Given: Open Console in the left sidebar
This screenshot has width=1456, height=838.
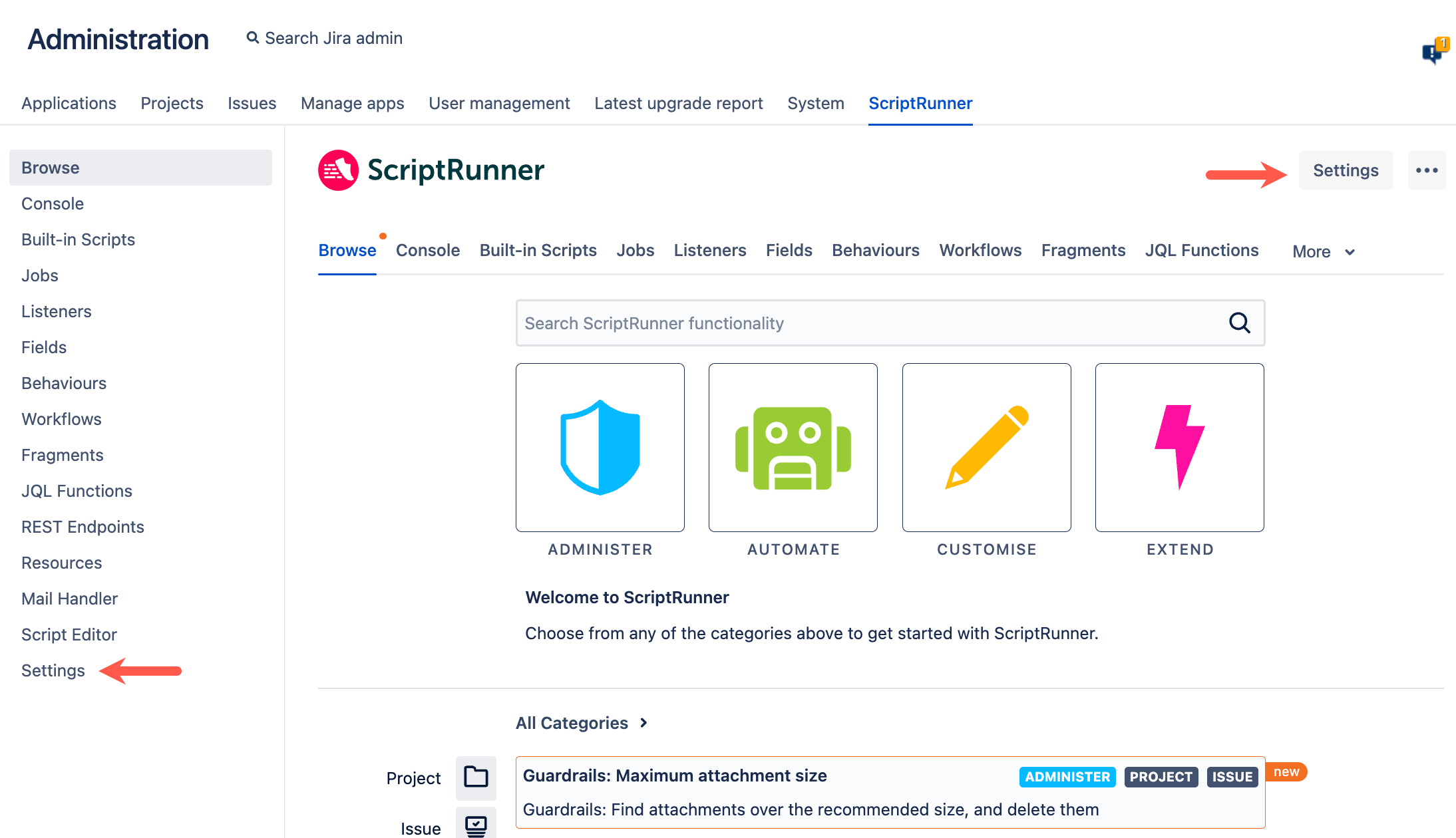Looking at the screenshot, I should (53, 204).
